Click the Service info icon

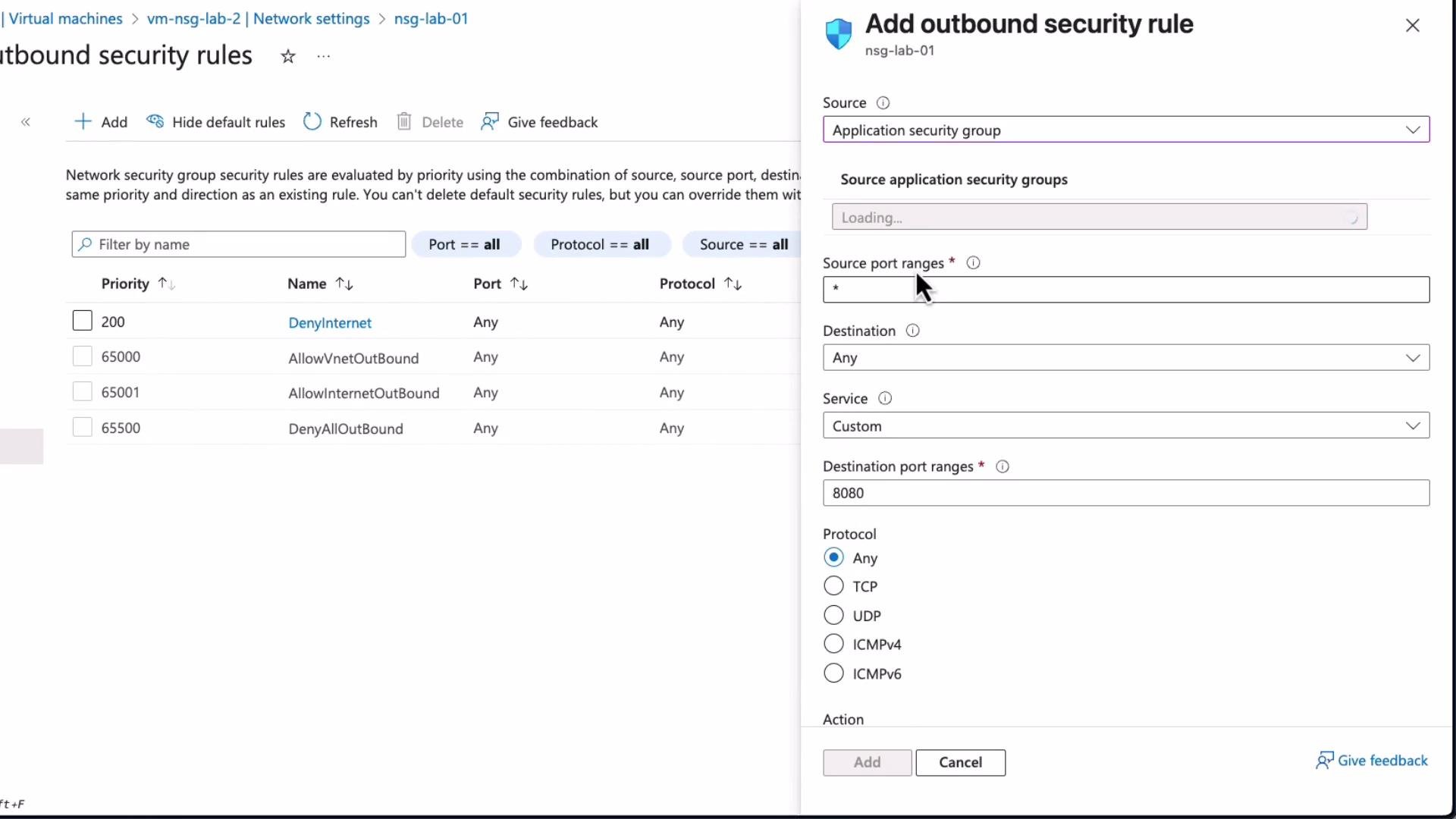point(884,398)
